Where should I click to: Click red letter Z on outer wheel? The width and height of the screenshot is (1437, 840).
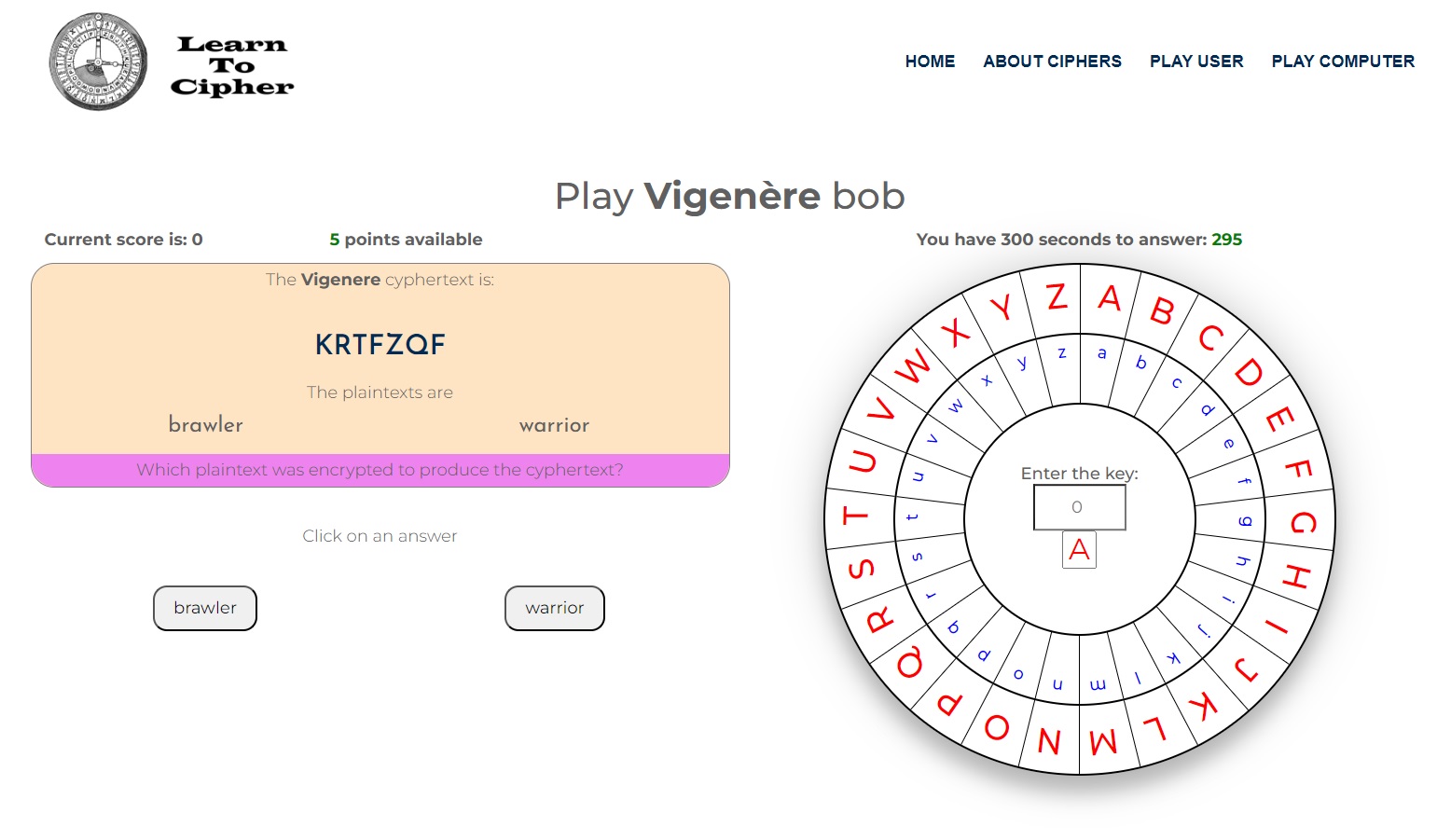pyautogui.click(x=1057, y=297)
